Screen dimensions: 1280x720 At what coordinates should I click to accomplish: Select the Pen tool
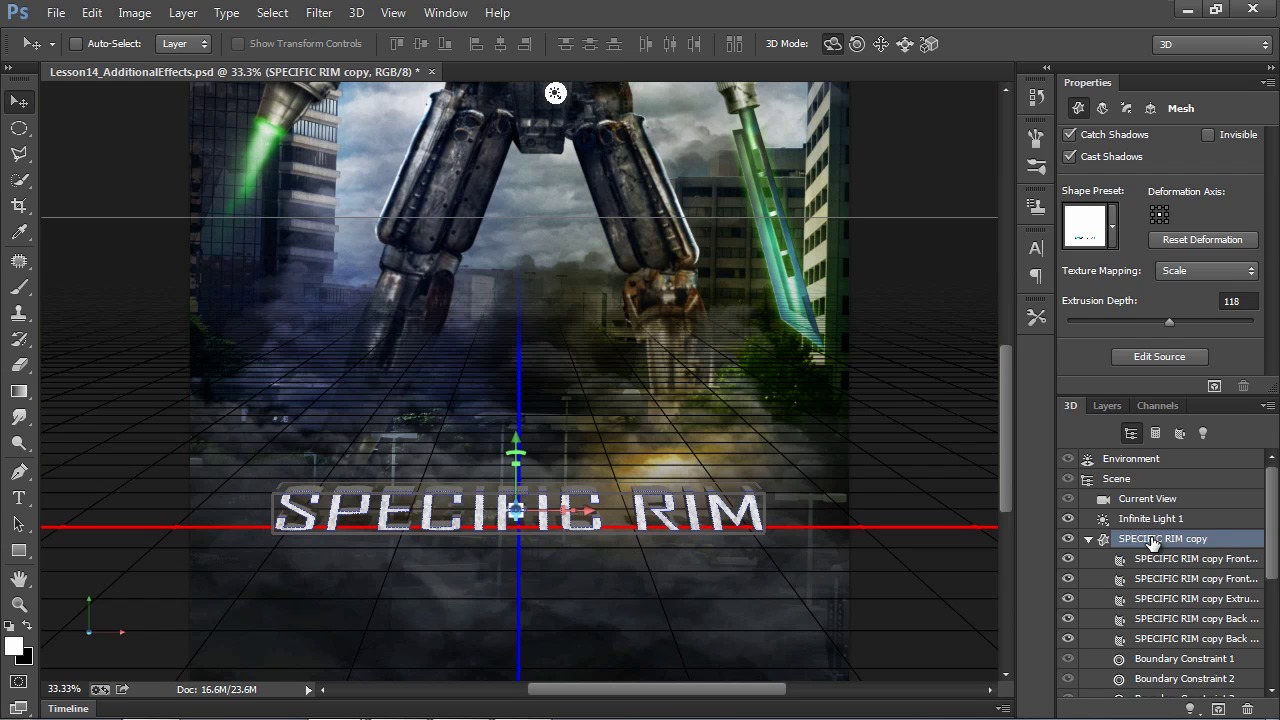coord(19,471)
